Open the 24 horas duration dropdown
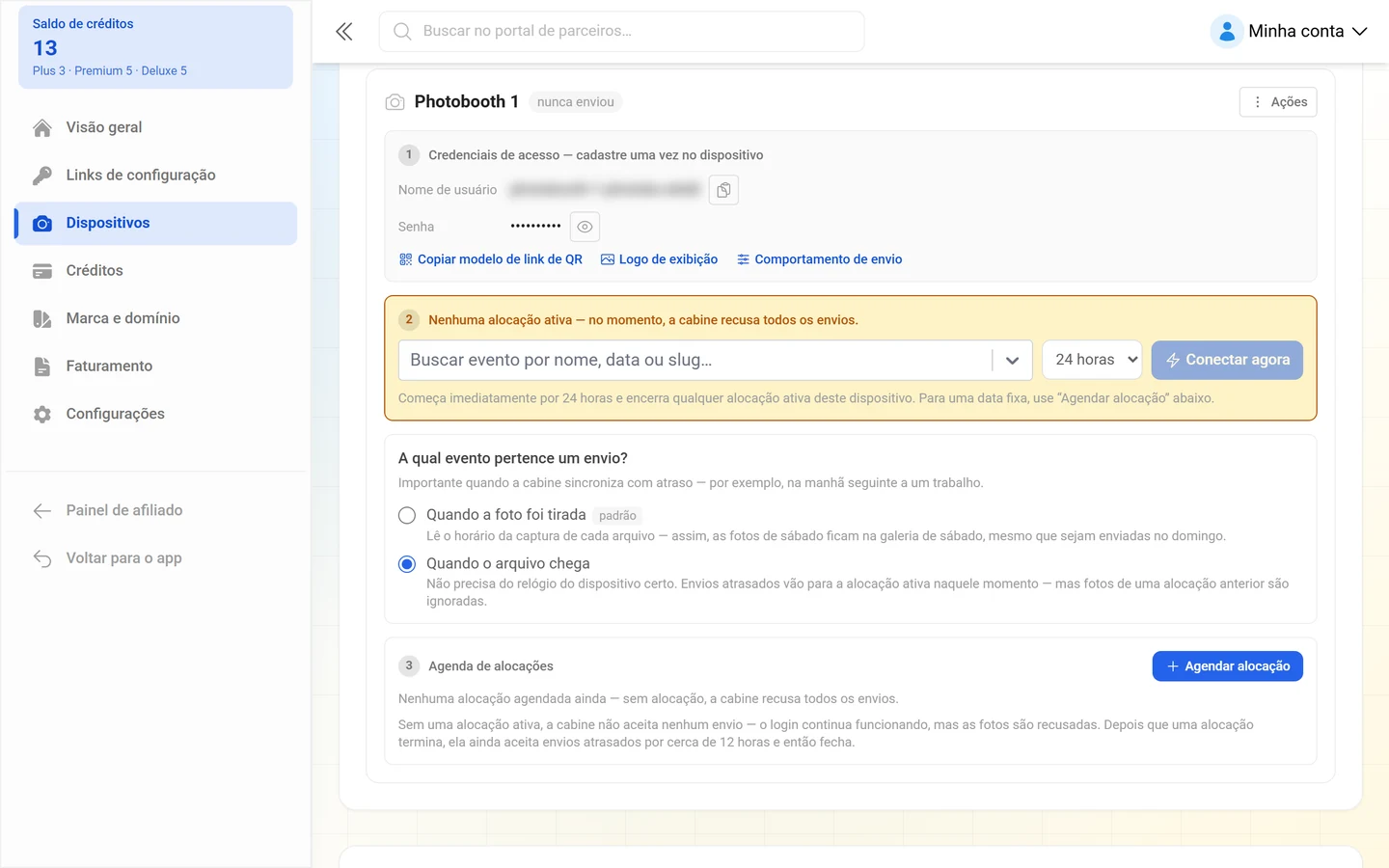The width and height of the screenshot is (1389, 868). pos(1092,360)
